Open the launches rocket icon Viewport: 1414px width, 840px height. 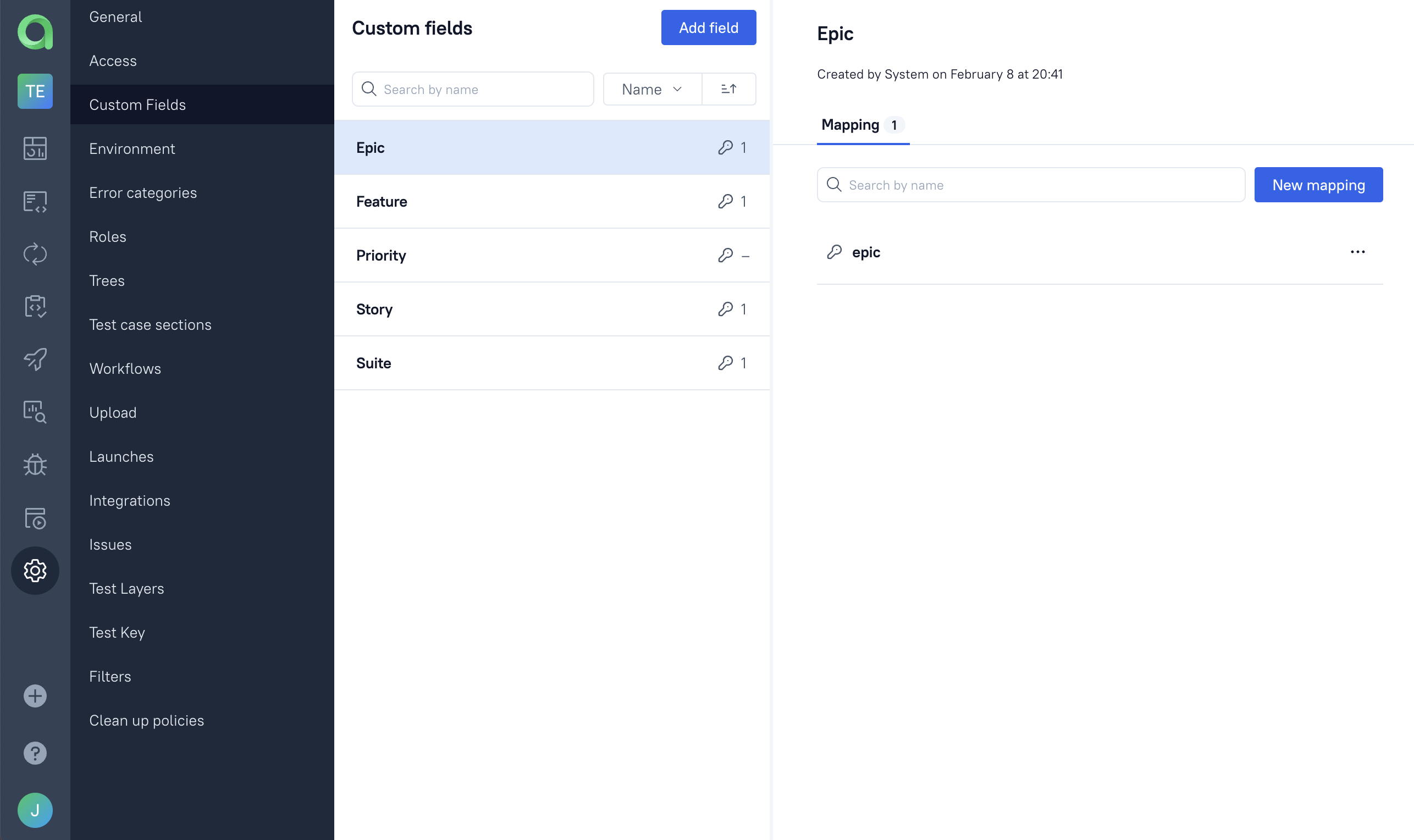tap(35, 359)
